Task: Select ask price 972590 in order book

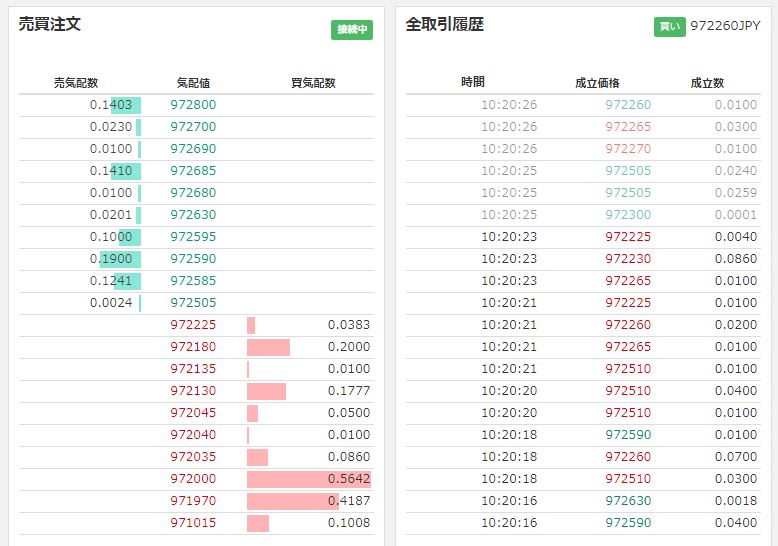Action: tap(193, 259)
